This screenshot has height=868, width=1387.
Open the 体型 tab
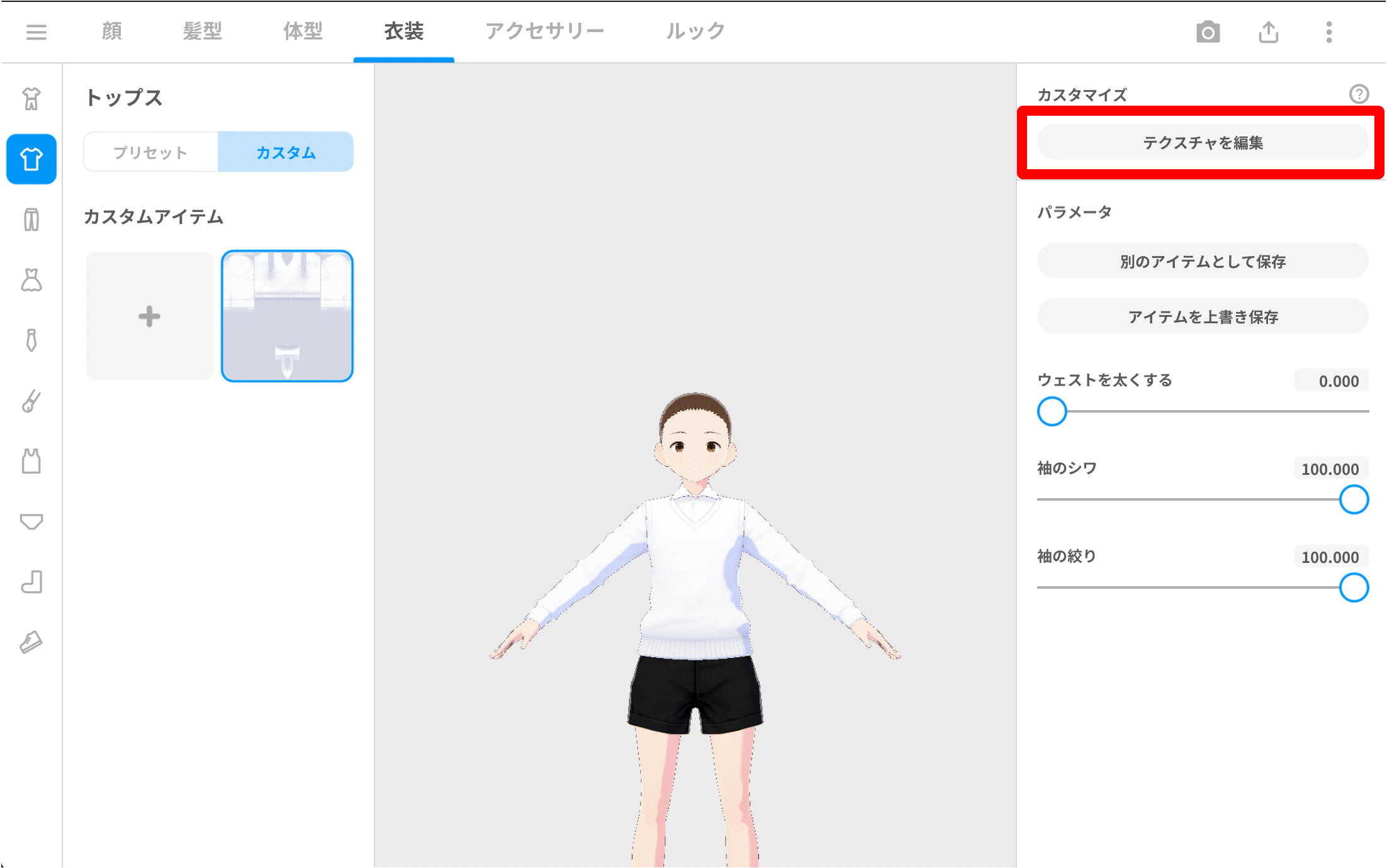point(303,31)
